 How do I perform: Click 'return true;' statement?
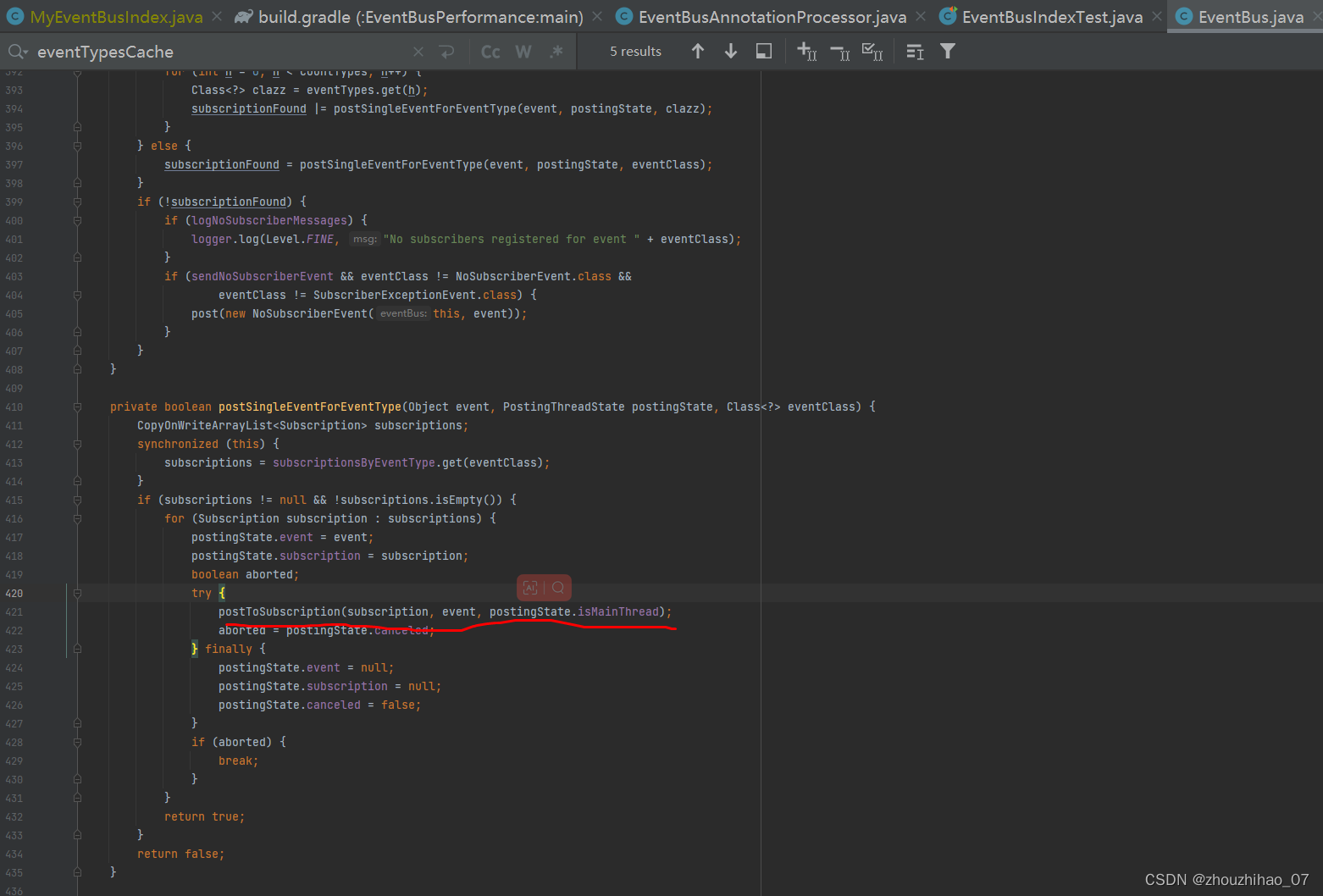[205, 816]
